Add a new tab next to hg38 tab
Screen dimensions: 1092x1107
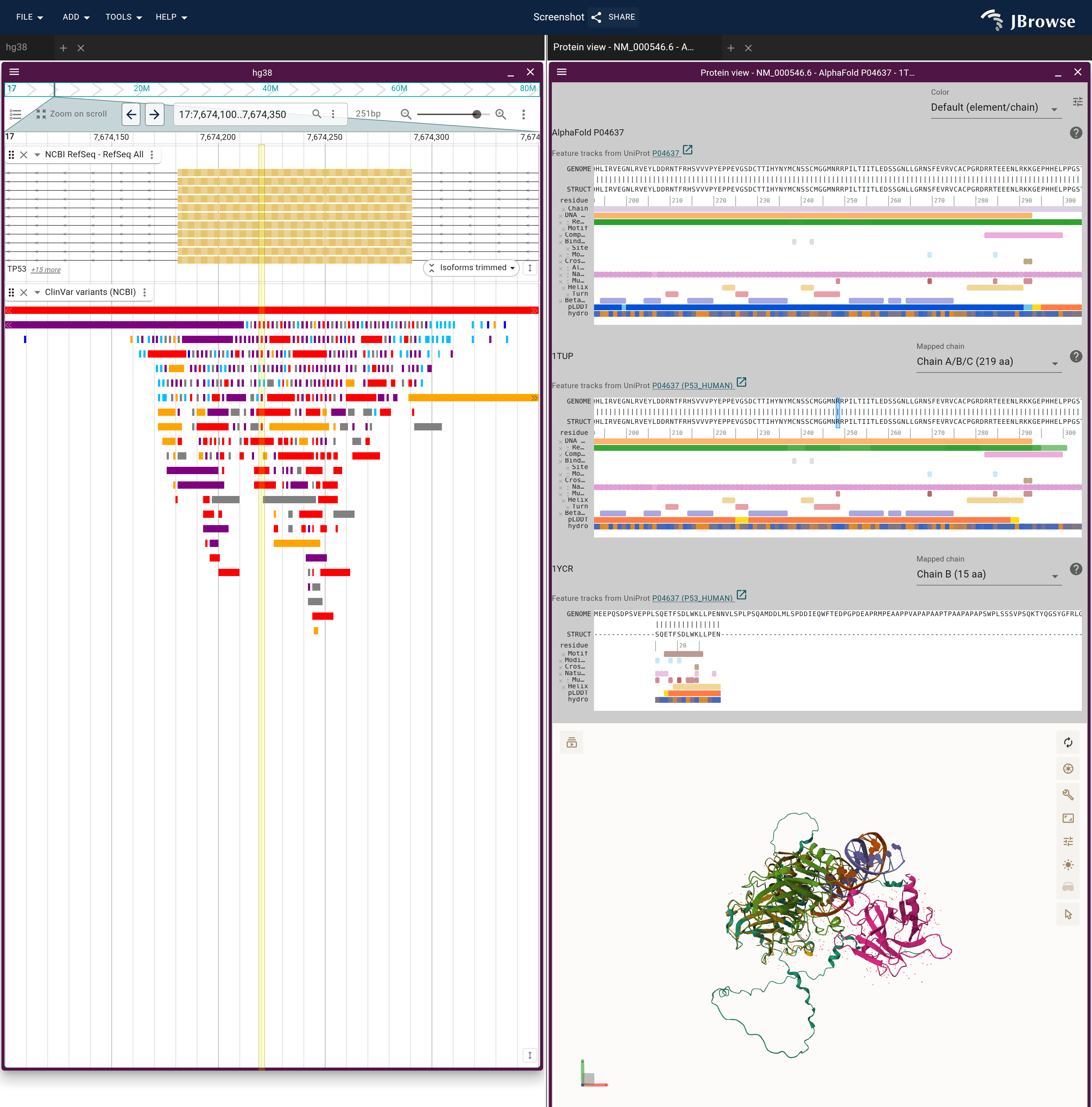64,48
